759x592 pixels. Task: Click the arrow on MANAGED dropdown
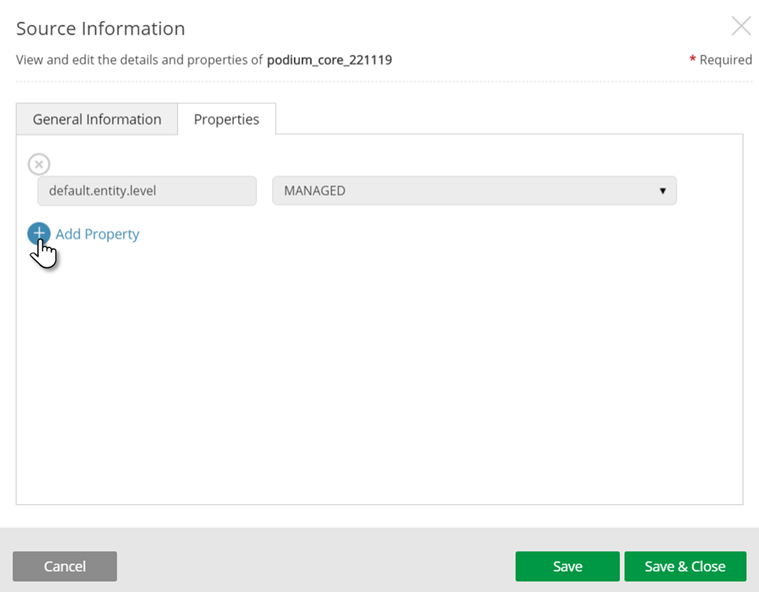click(x=662, y=191)
